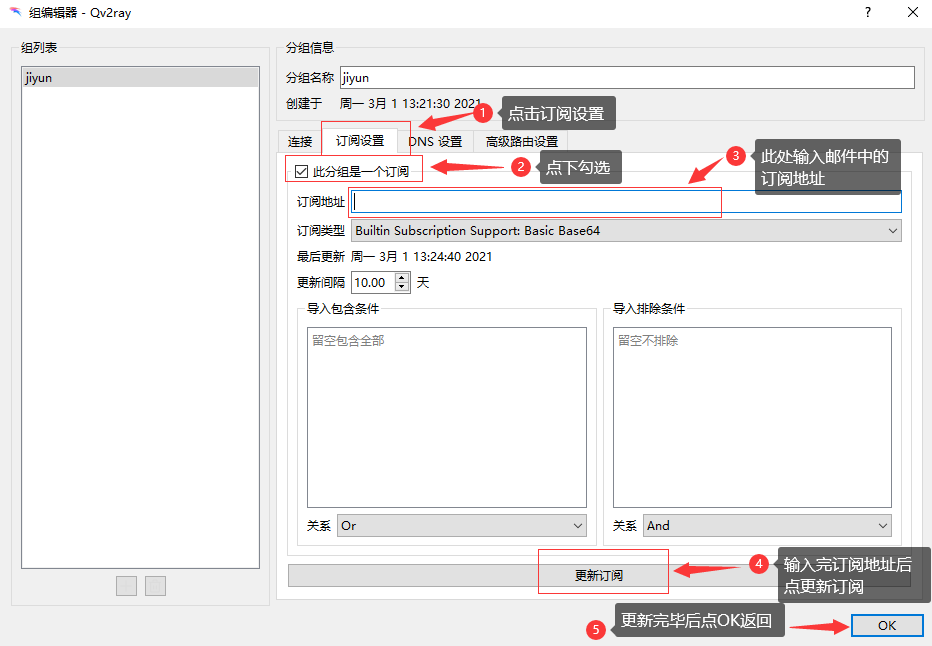Screen dimensions: 932x646
Task: Open the 订阅类型 dropdown
Action: coord(626,231)
